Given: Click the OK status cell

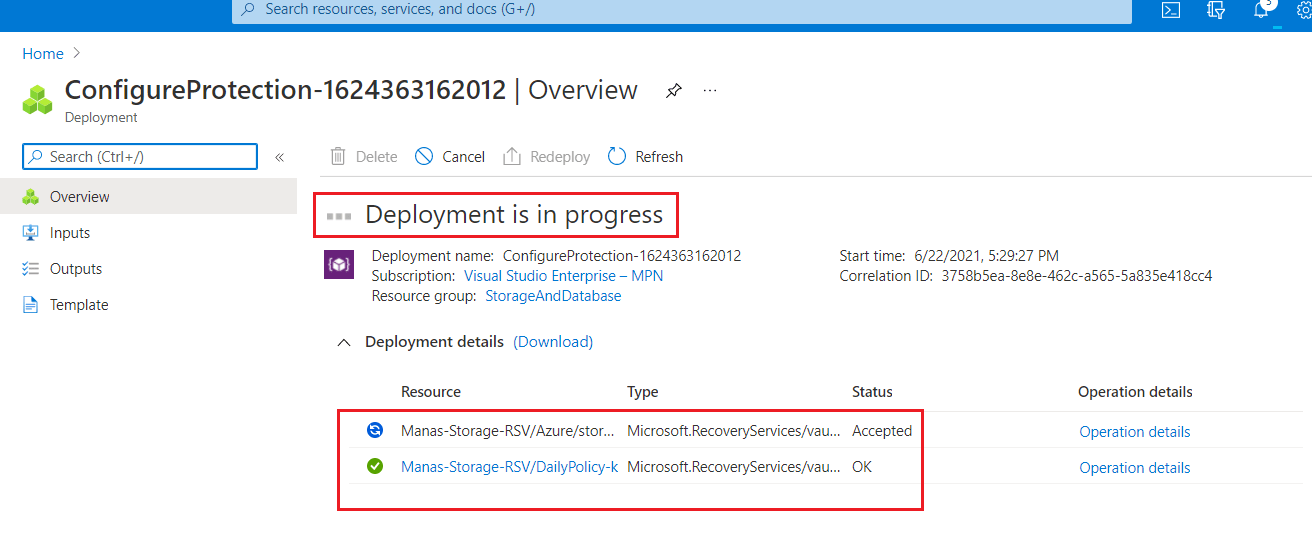Looking at the screenshot, I should click(862, 467).
